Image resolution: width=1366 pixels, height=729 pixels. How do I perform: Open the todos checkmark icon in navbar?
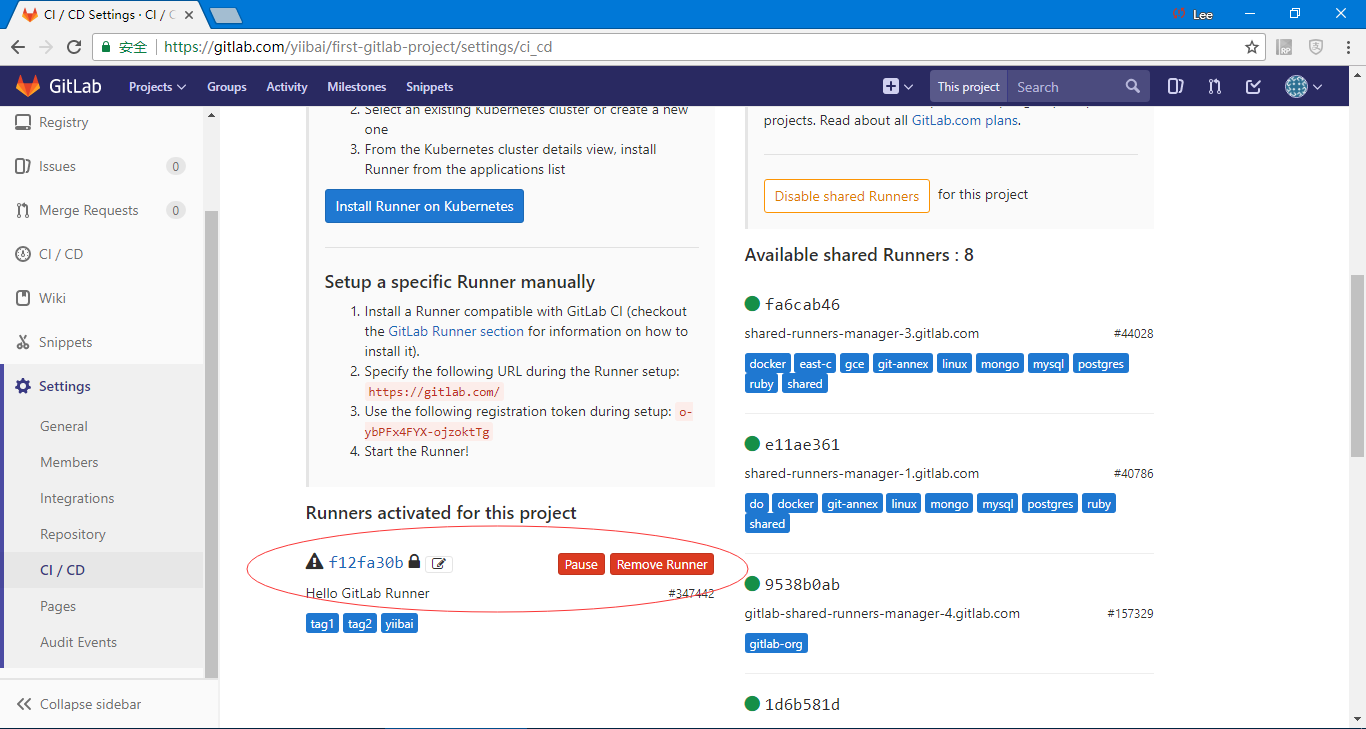[1253, 87]
